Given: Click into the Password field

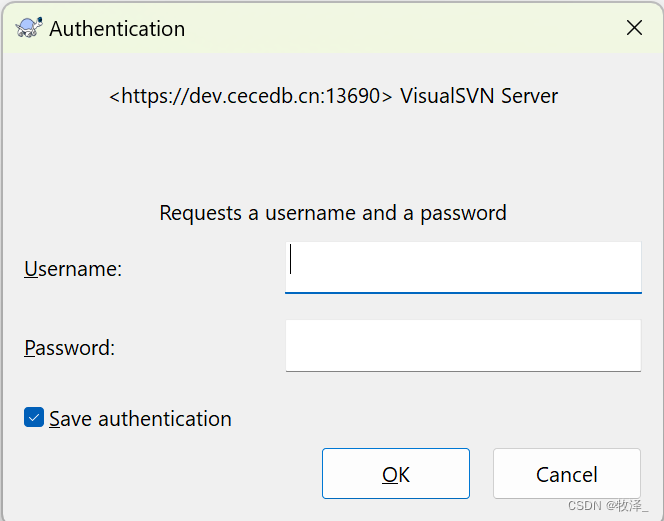Looking at the screenshot, I should click(463, 346).
